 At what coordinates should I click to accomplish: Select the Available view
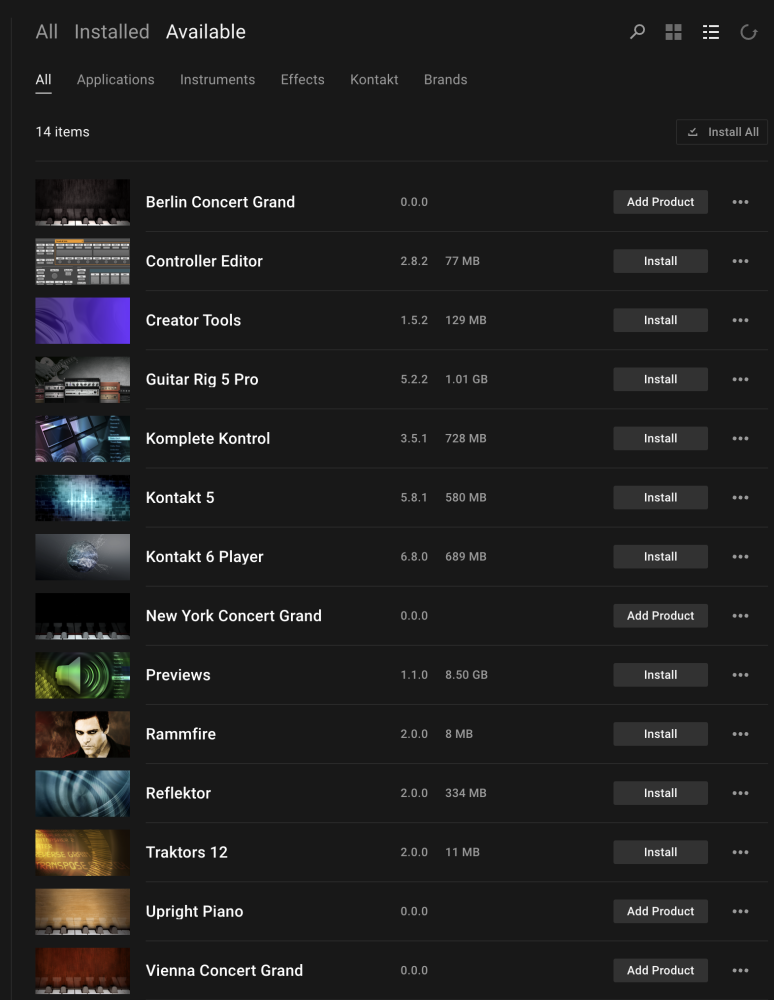(206, 32)
